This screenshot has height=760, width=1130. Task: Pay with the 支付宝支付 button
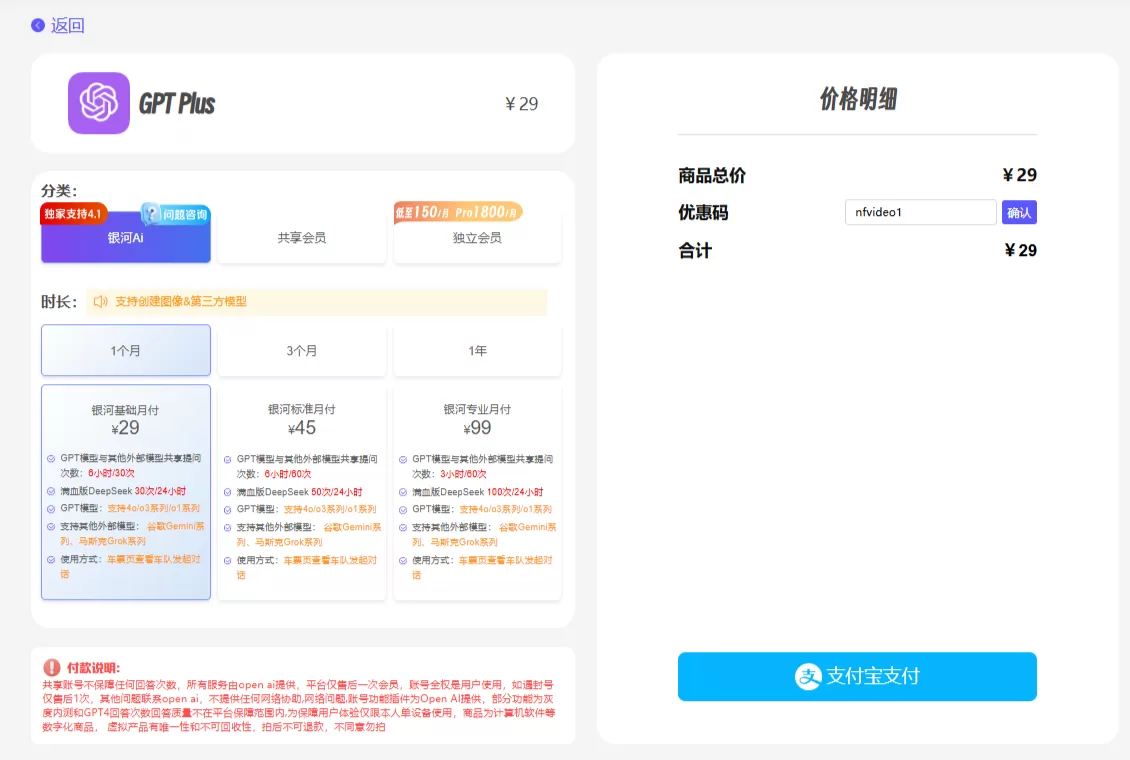(x=857, y=676)
